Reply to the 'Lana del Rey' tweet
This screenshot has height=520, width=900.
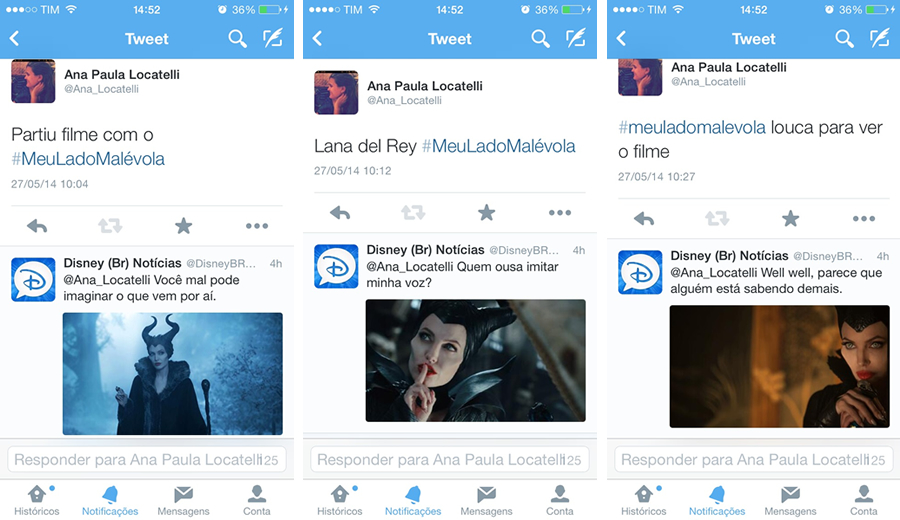(x=340, y=213)
